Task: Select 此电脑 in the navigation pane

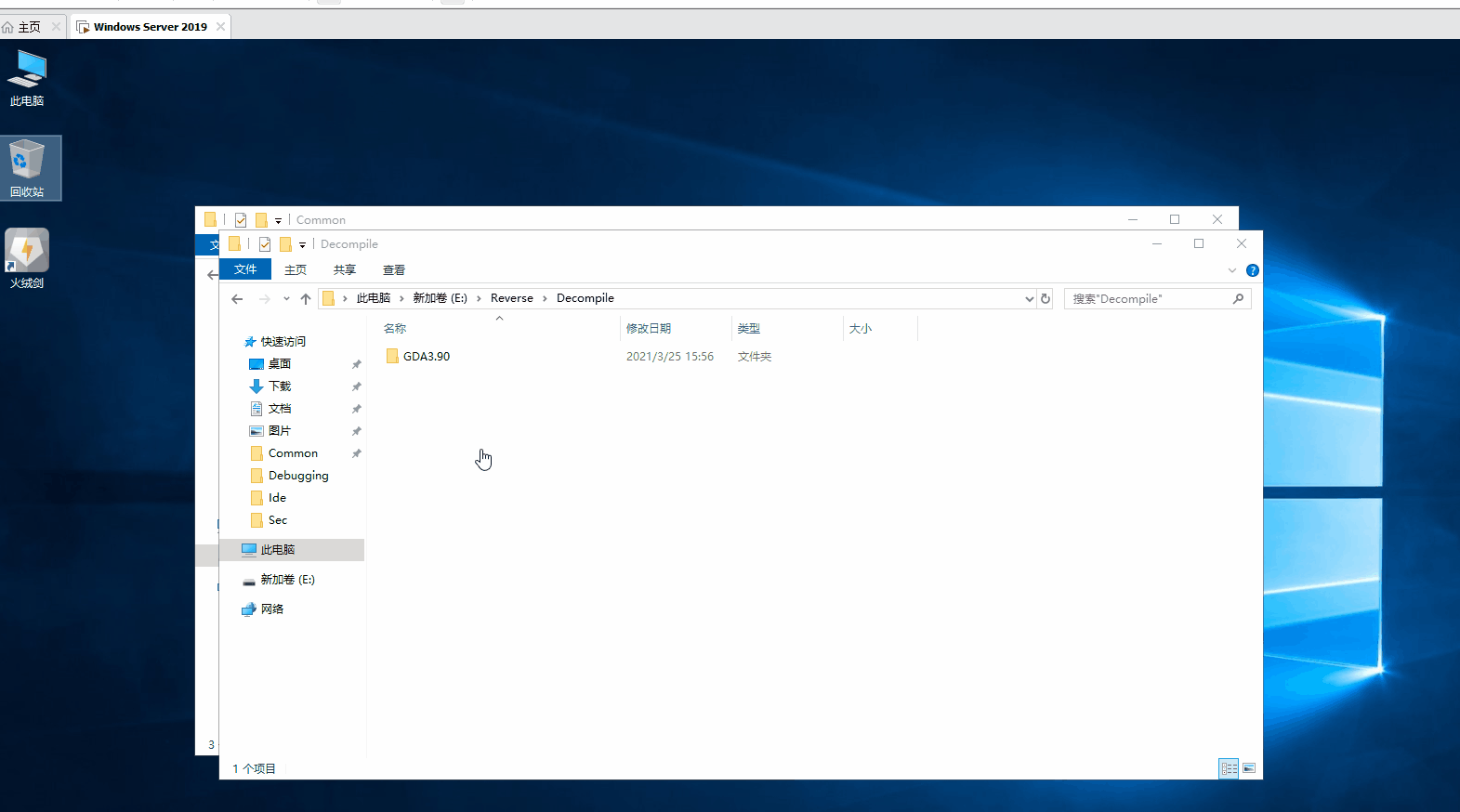Action: [292, 550]
